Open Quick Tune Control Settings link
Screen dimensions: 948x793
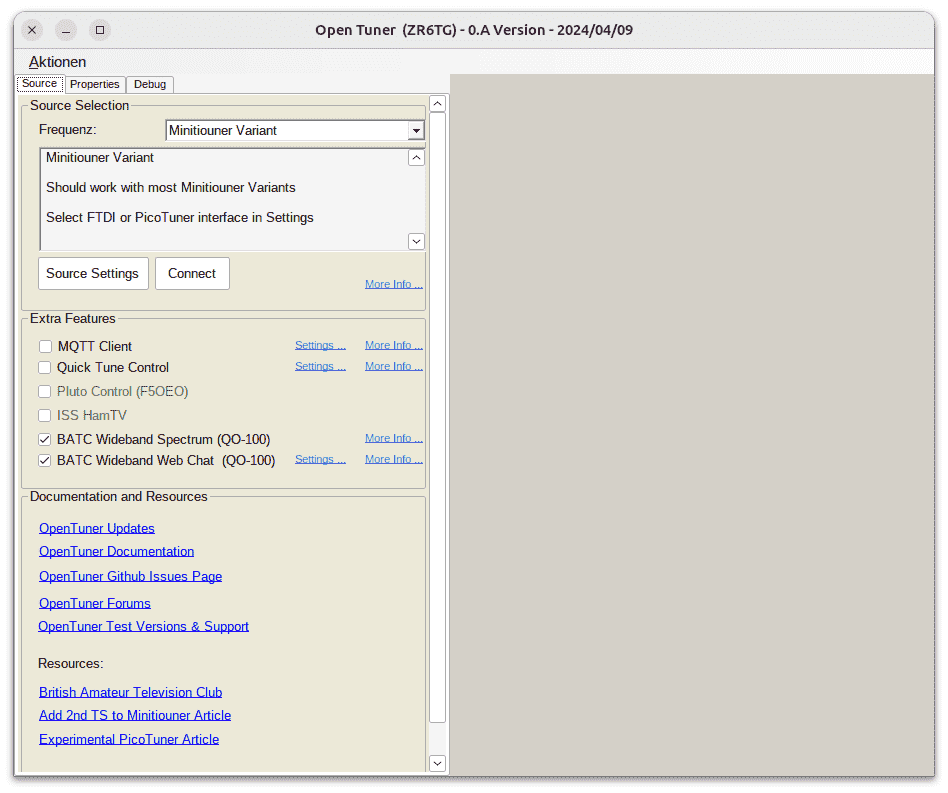point(320,366)
